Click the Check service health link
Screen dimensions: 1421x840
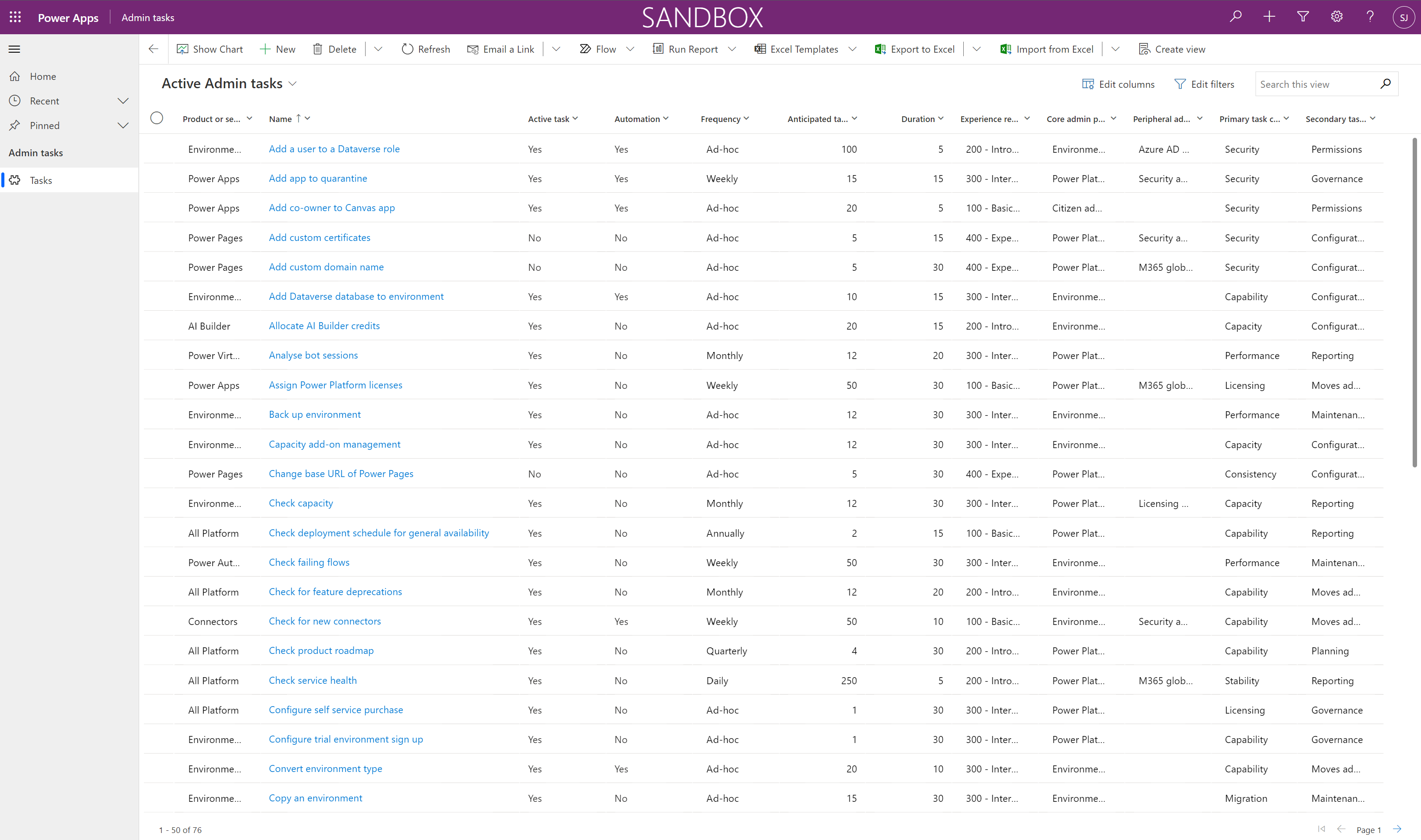[312, 680]
